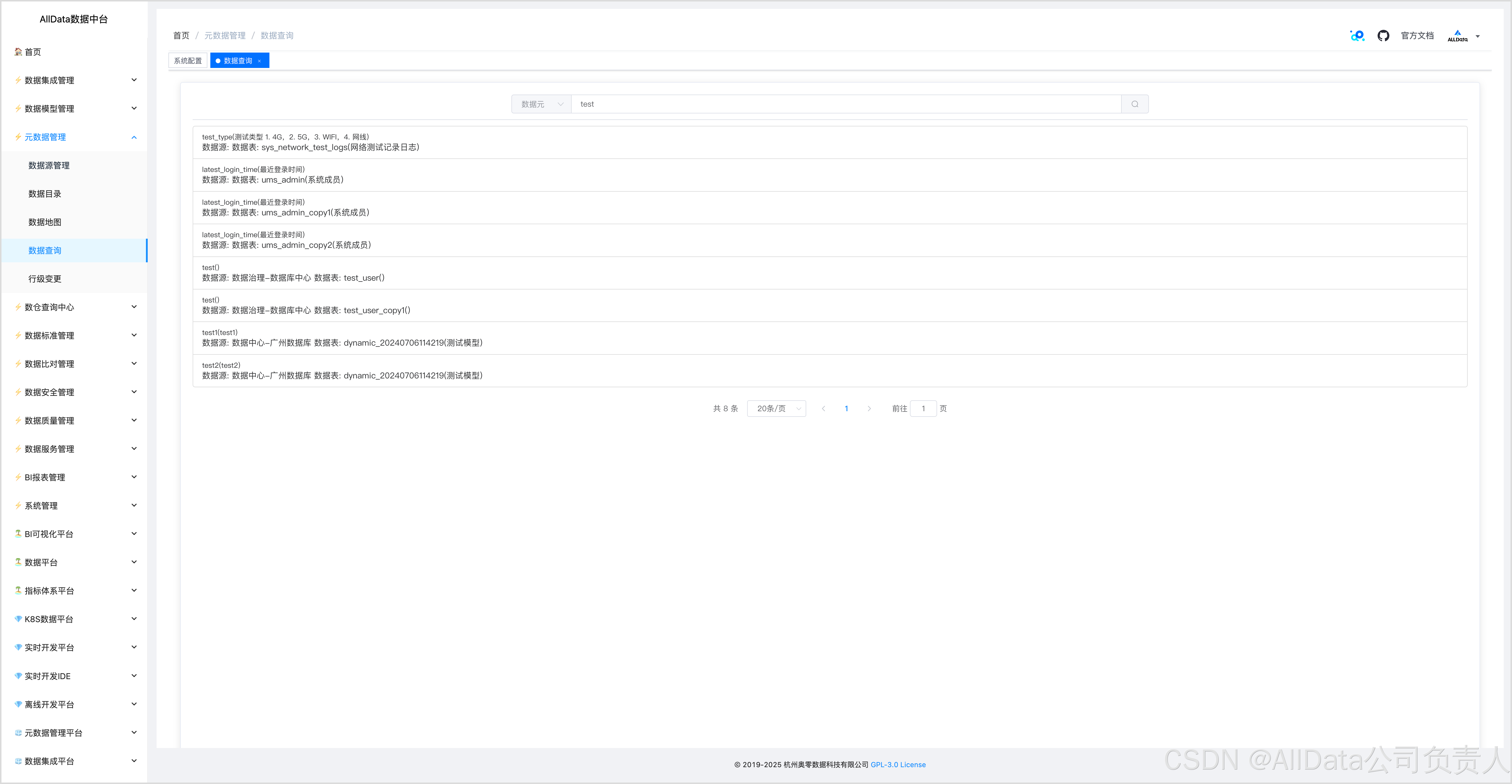Open 数据地图 in the sidebar submenu
1512x784 pixels.
coord(45,222)
